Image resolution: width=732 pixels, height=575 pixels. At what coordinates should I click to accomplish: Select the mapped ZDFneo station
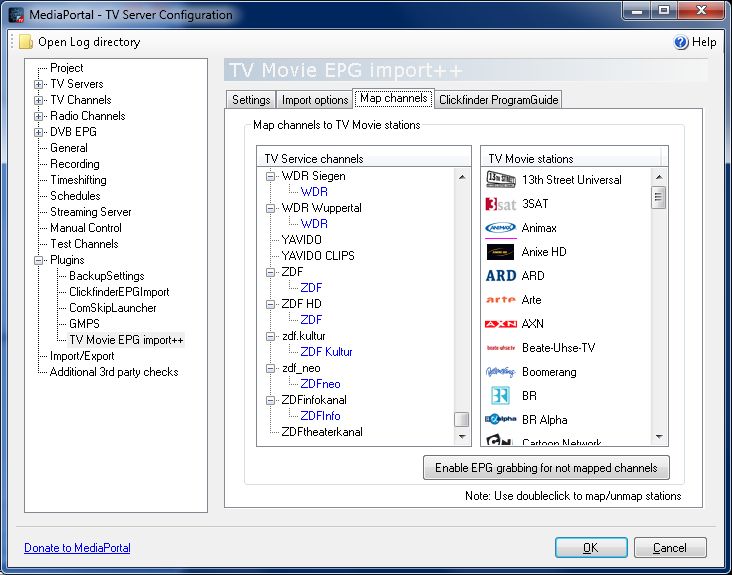point(320,384)
